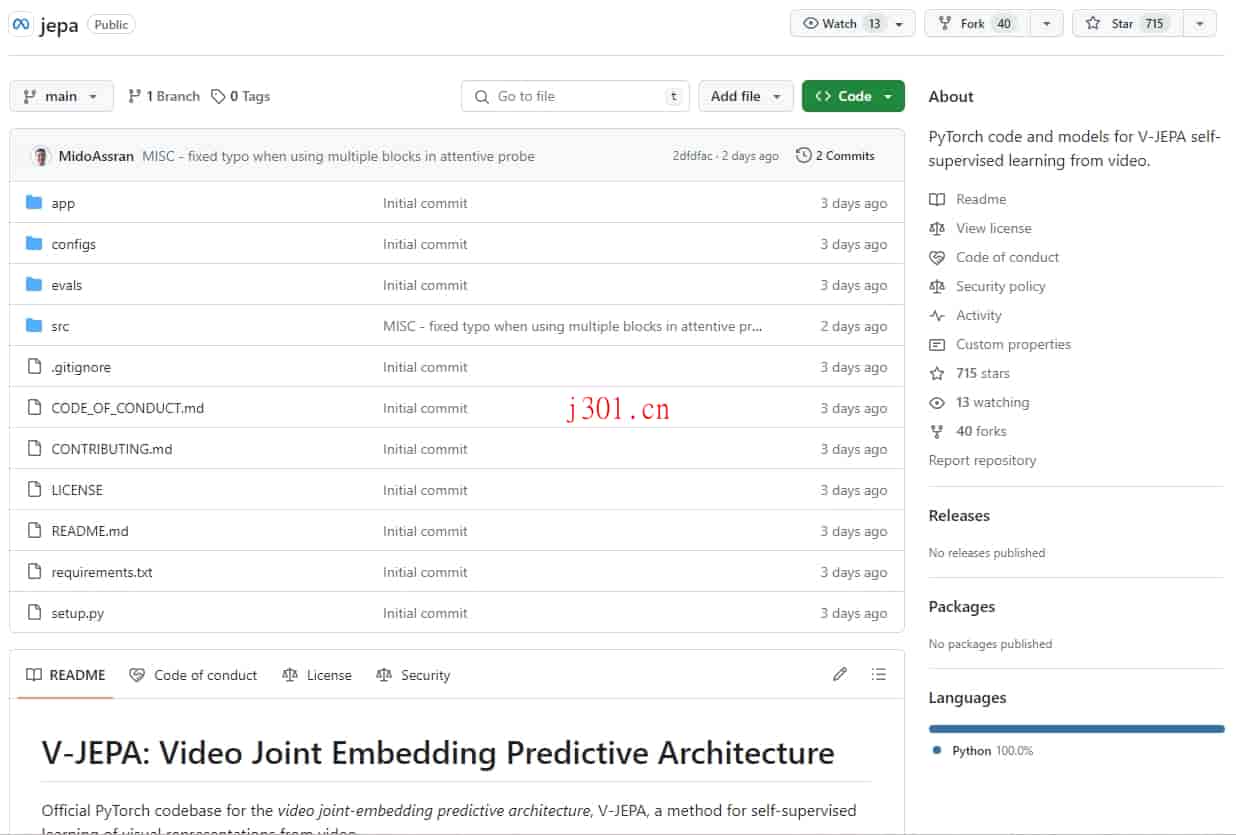Open the Security tab

pos(424,675)
